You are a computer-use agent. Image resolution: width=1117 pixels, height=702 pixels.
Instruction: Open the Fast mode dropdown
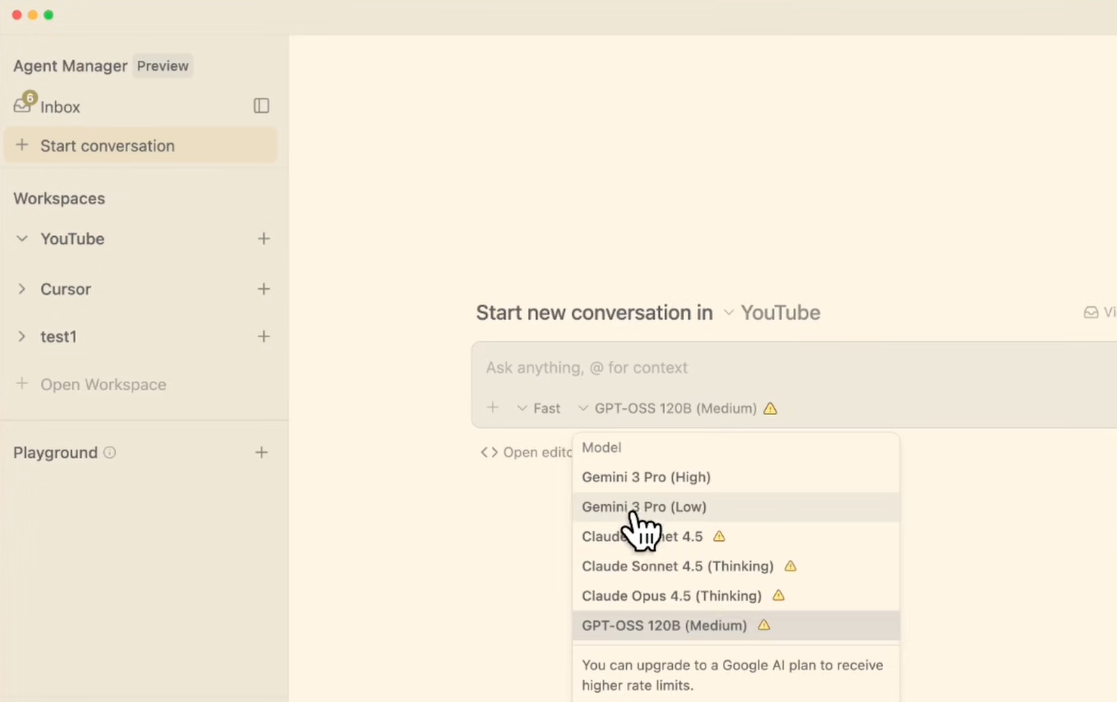[538, 408]
